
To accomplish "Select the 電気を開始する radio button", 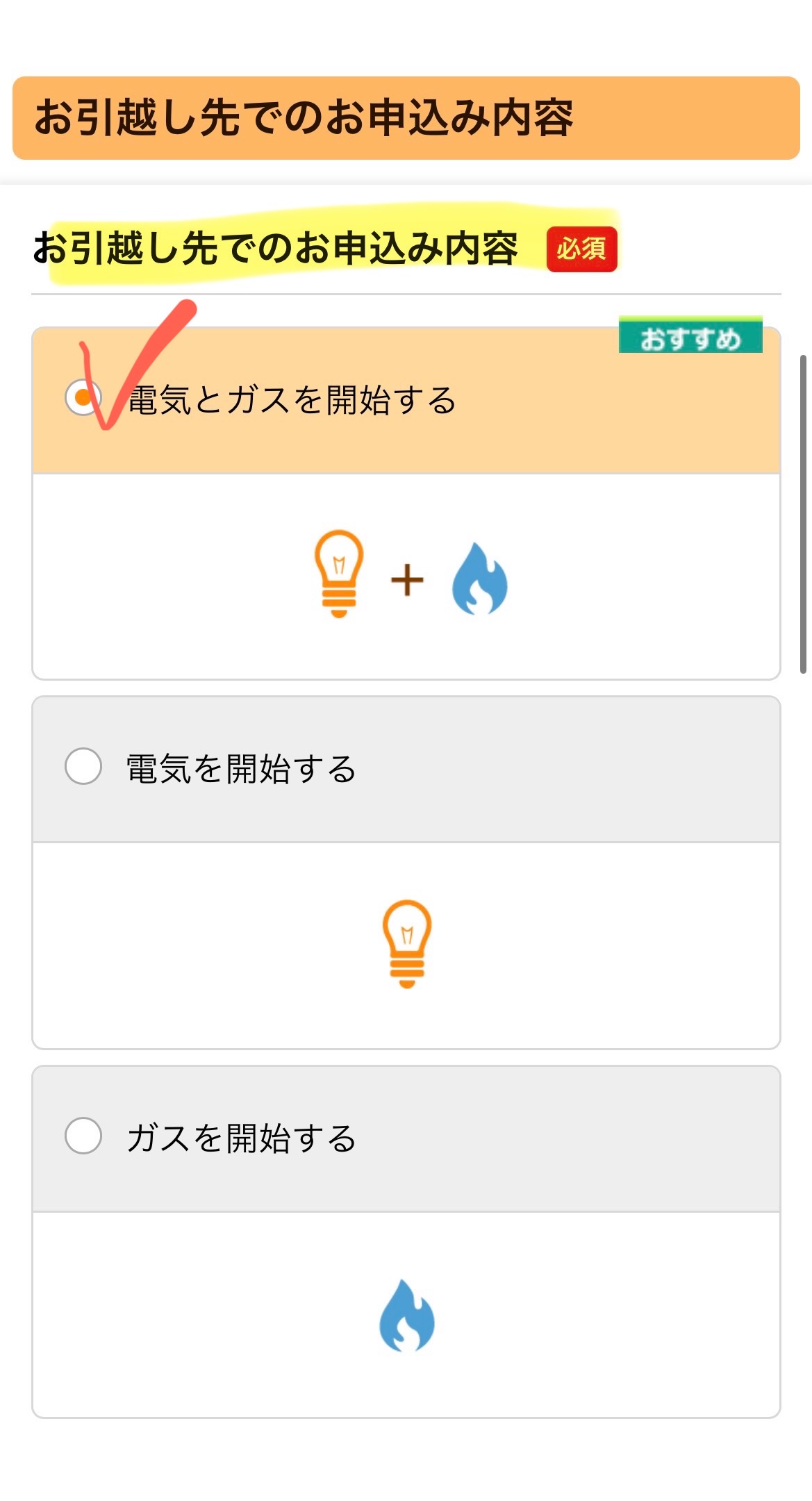I will tap(83, 766).
